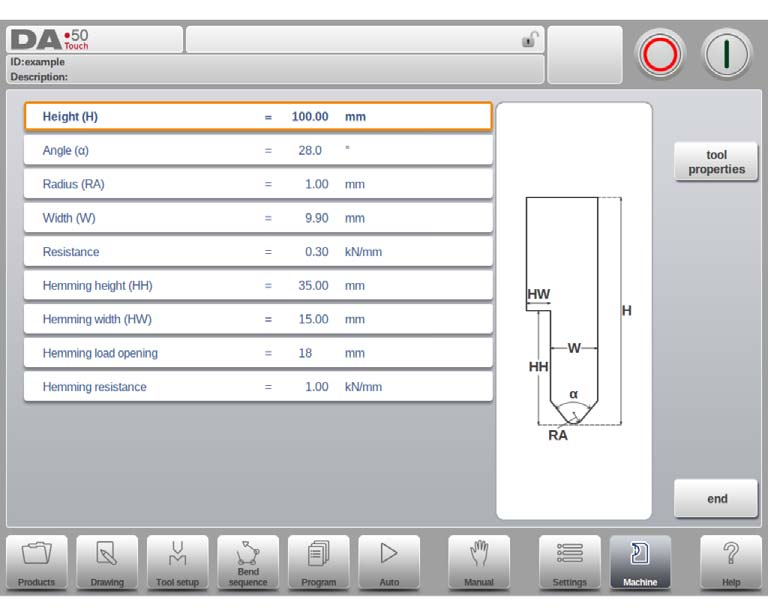Screen dimensions: 768x615
Task: Open the Settings list icon
Action: tap(570, 562)
